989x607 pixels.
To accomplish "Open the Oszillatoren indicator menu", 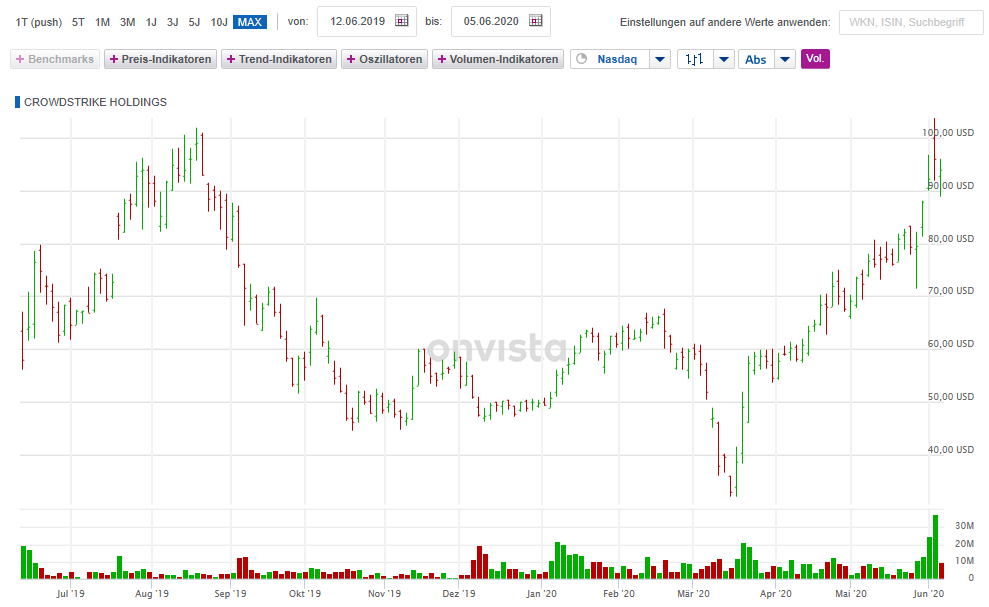I will tap(385, 59).
